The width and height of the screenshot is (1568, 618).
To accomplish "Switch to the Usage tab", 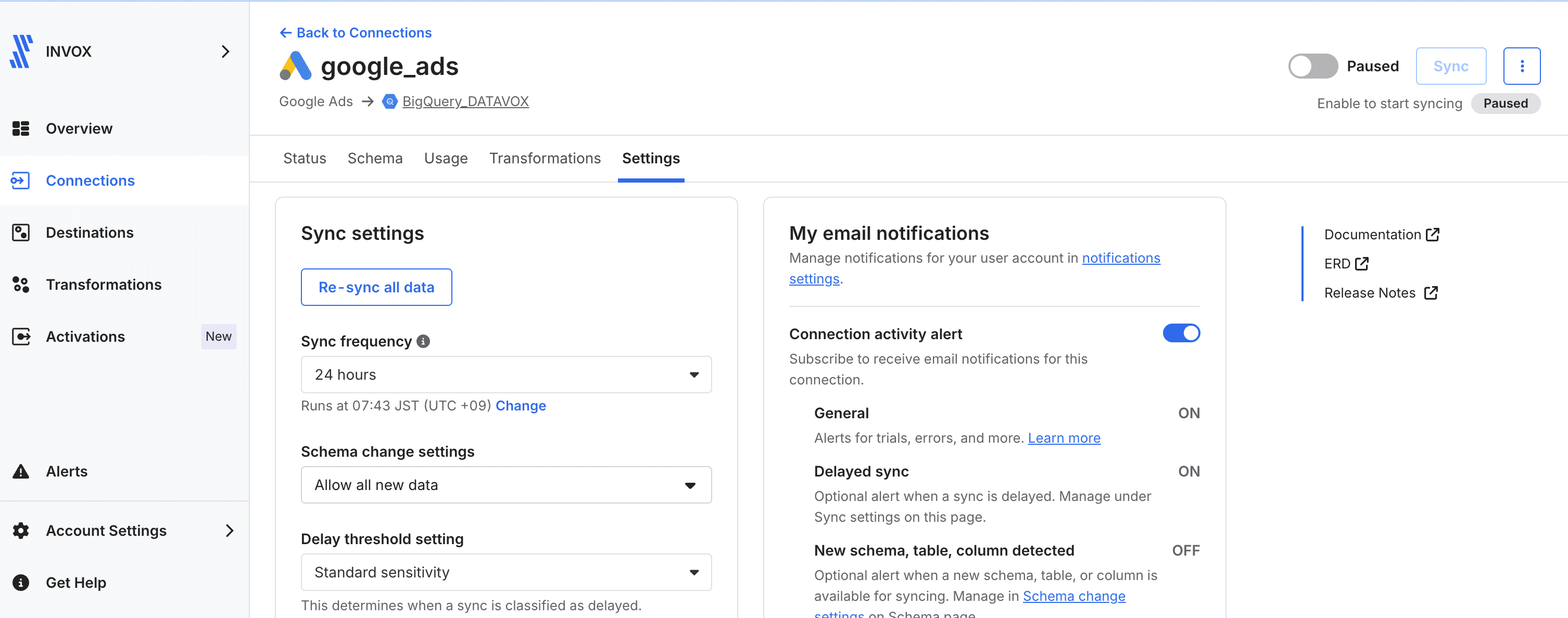I will pyautogui.click(x=446, y=158).
